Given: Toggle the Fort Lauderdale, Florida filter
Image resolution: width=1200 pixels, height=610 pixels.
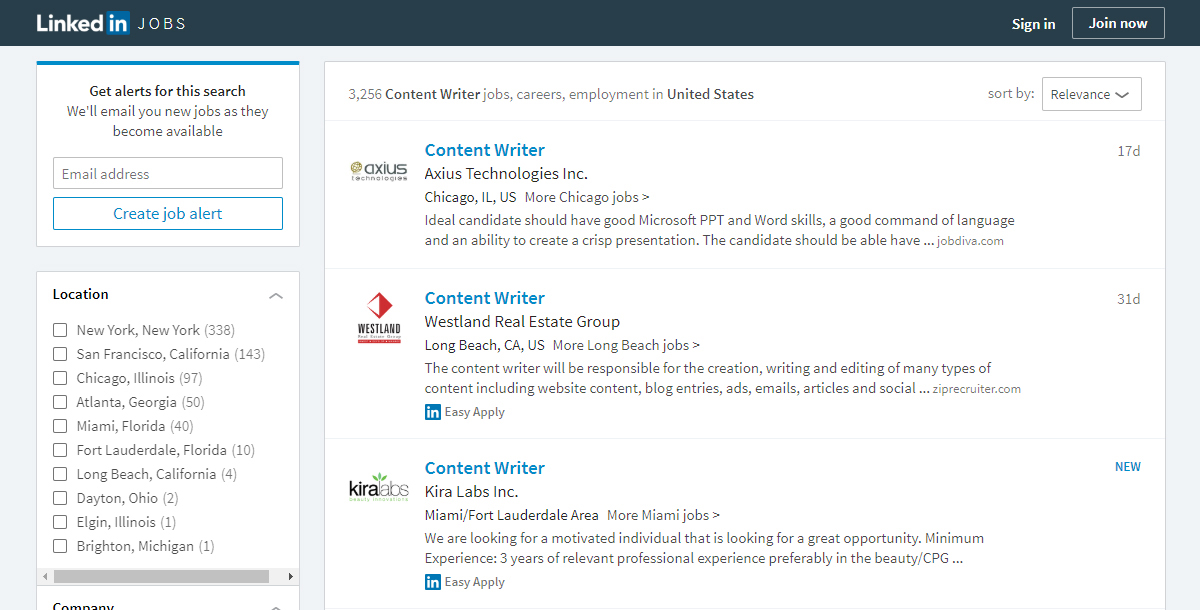Looking at the screenshot, I should pos(60,450).
